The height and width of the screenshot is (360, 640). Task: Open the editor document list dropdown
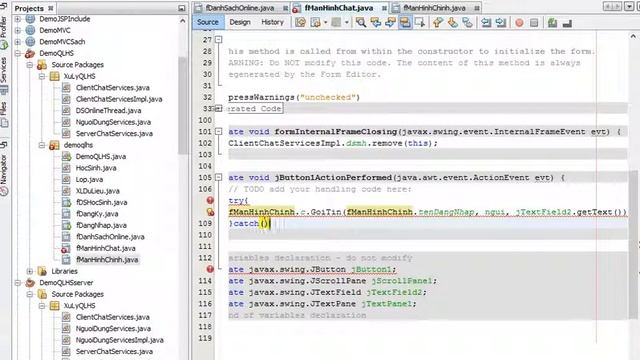click(x=629, y=7)
